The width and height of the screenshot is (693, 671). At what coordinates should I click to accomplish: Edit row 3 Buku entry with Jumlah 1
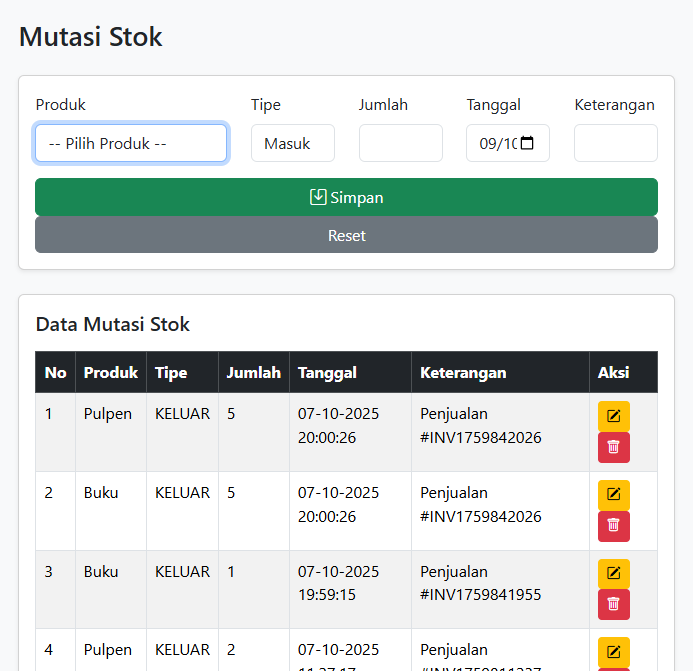coord(613,573)
